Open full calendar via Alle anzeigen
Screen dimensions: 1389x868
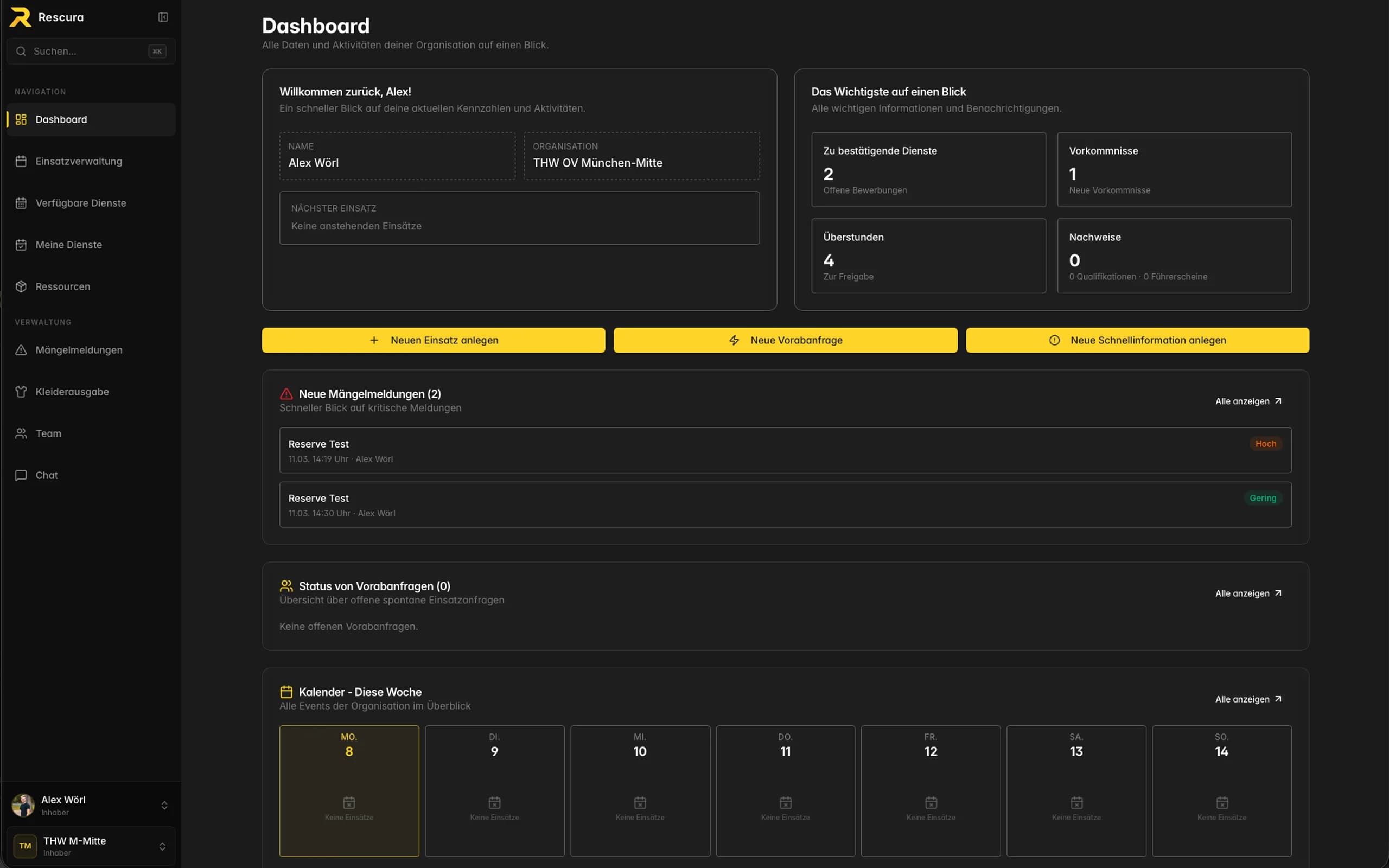(1248, 699)
